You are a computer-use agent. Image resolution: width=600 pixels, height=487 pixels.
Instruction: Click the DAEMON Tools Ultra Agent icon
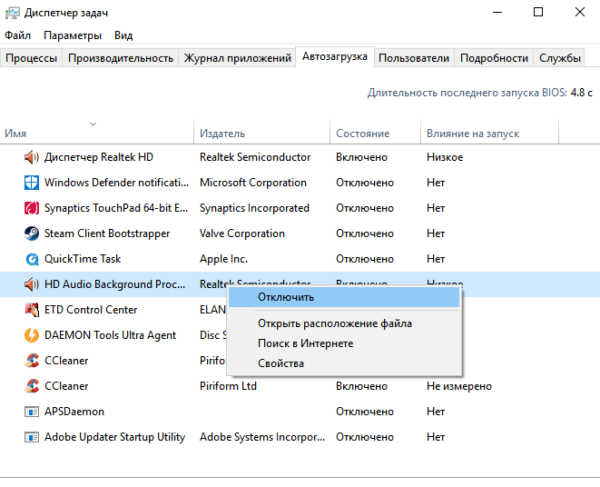tap(31, 335)
